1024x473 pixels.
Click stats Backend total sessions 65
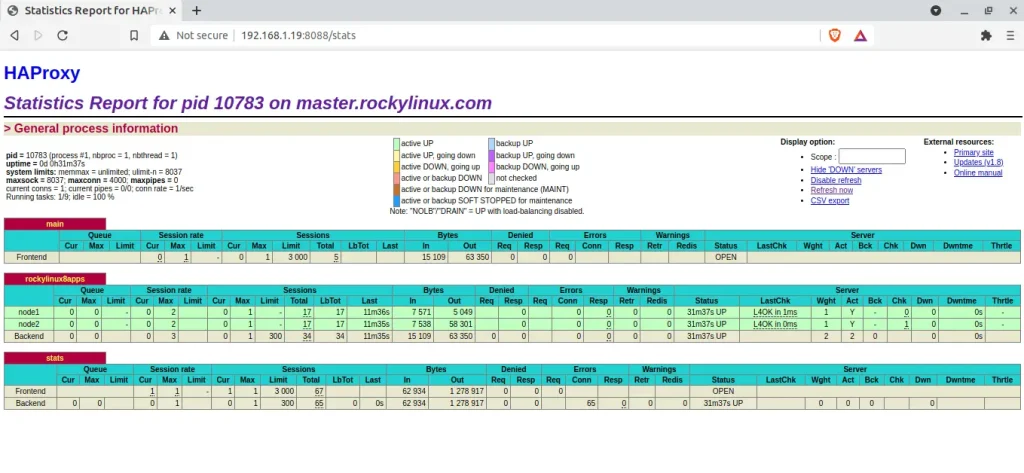click(x=319, y=403)
